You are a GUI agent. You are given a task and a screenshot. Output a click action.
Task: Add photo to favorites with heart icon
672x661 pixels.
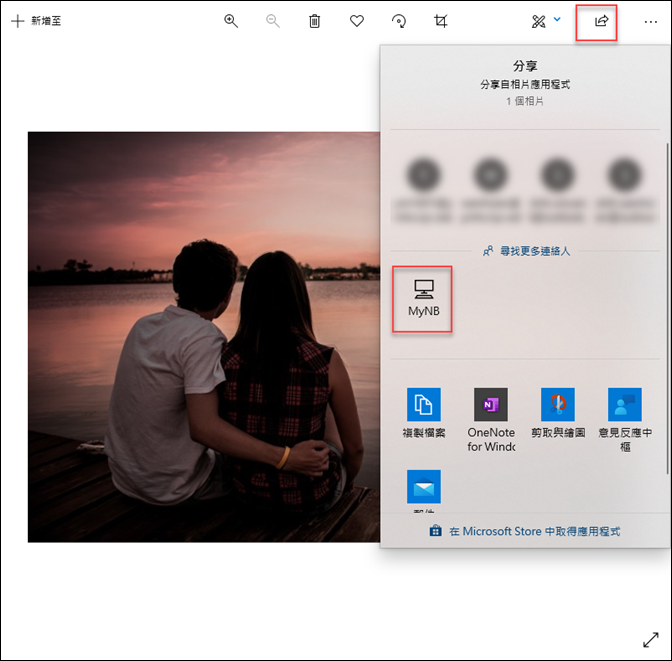tap(357, 21)
